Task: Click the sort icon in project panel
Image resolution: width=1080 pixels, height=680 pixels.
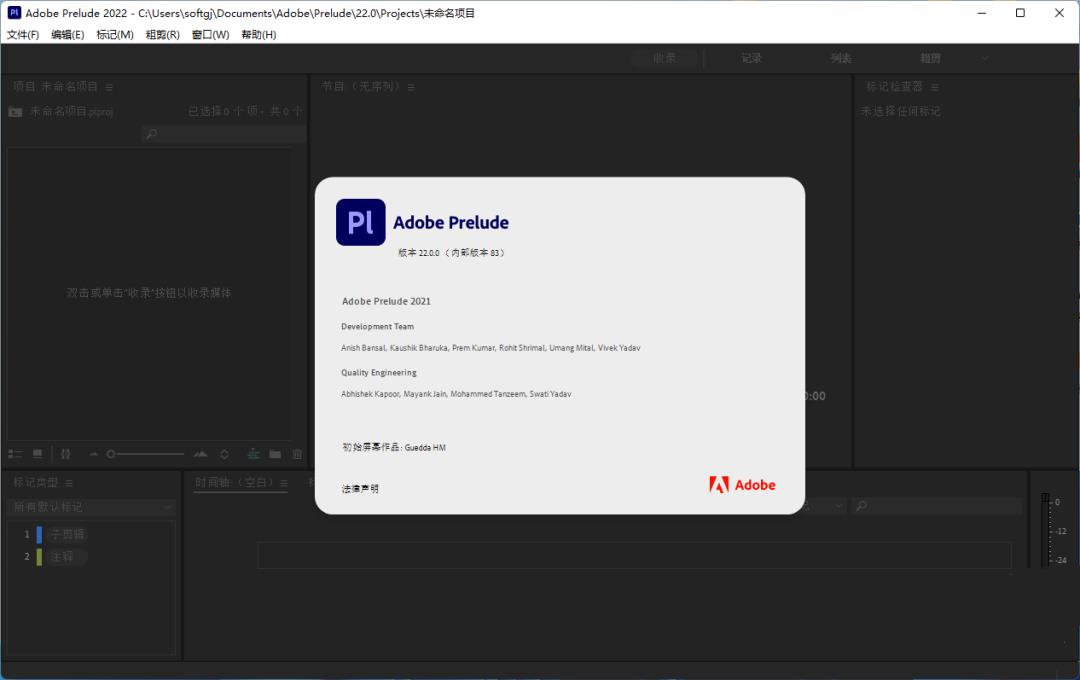Action: pos(65,454)
